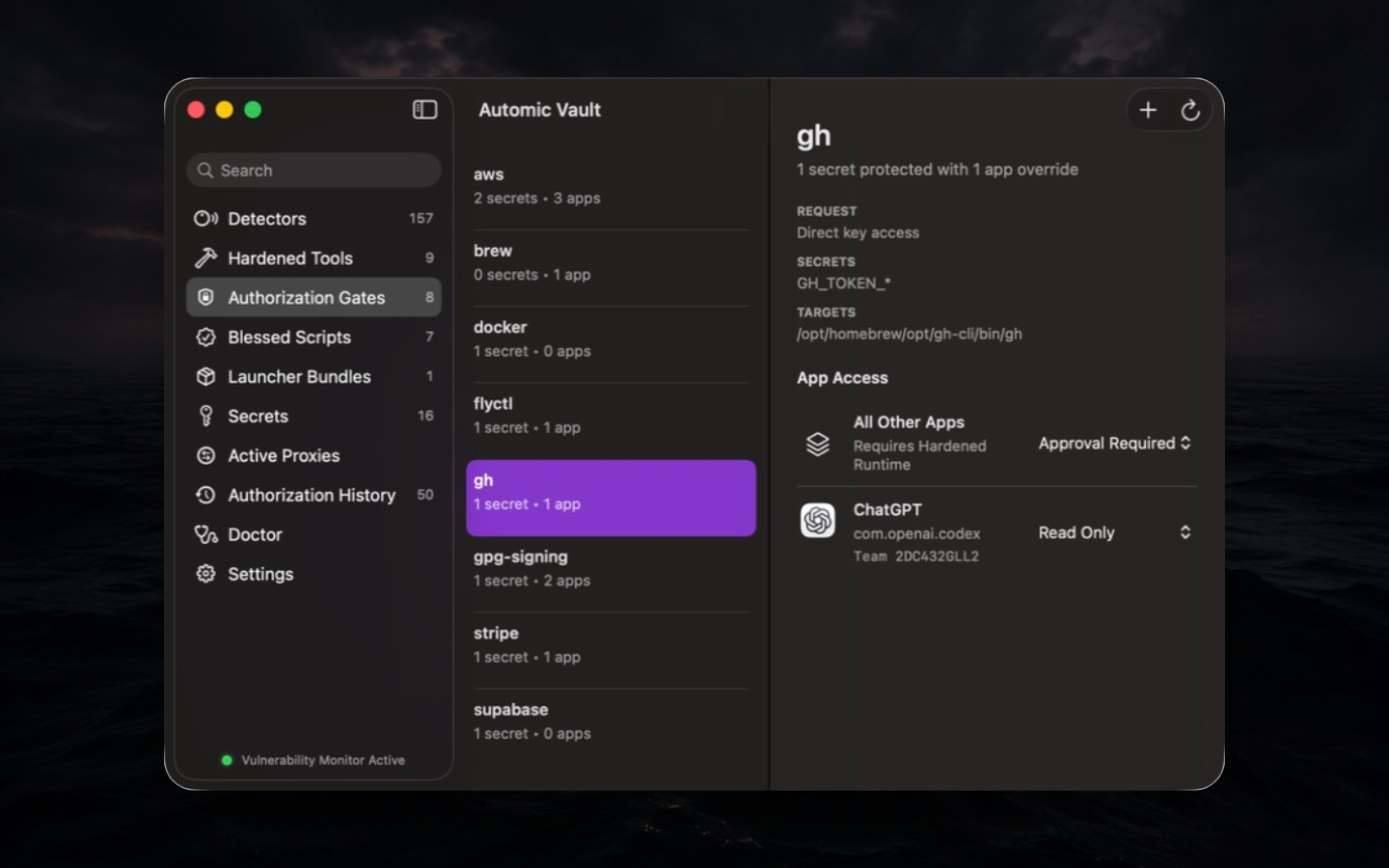Click the Authorization History count 50

425,496
